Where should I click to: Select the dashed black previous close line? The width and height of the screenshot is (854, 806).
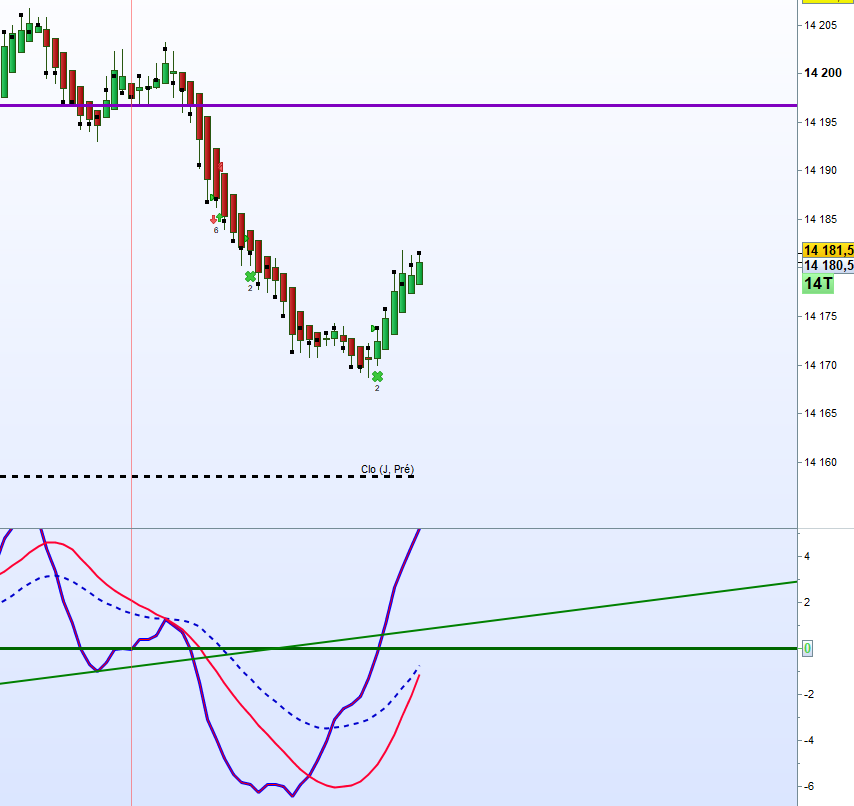207,477
